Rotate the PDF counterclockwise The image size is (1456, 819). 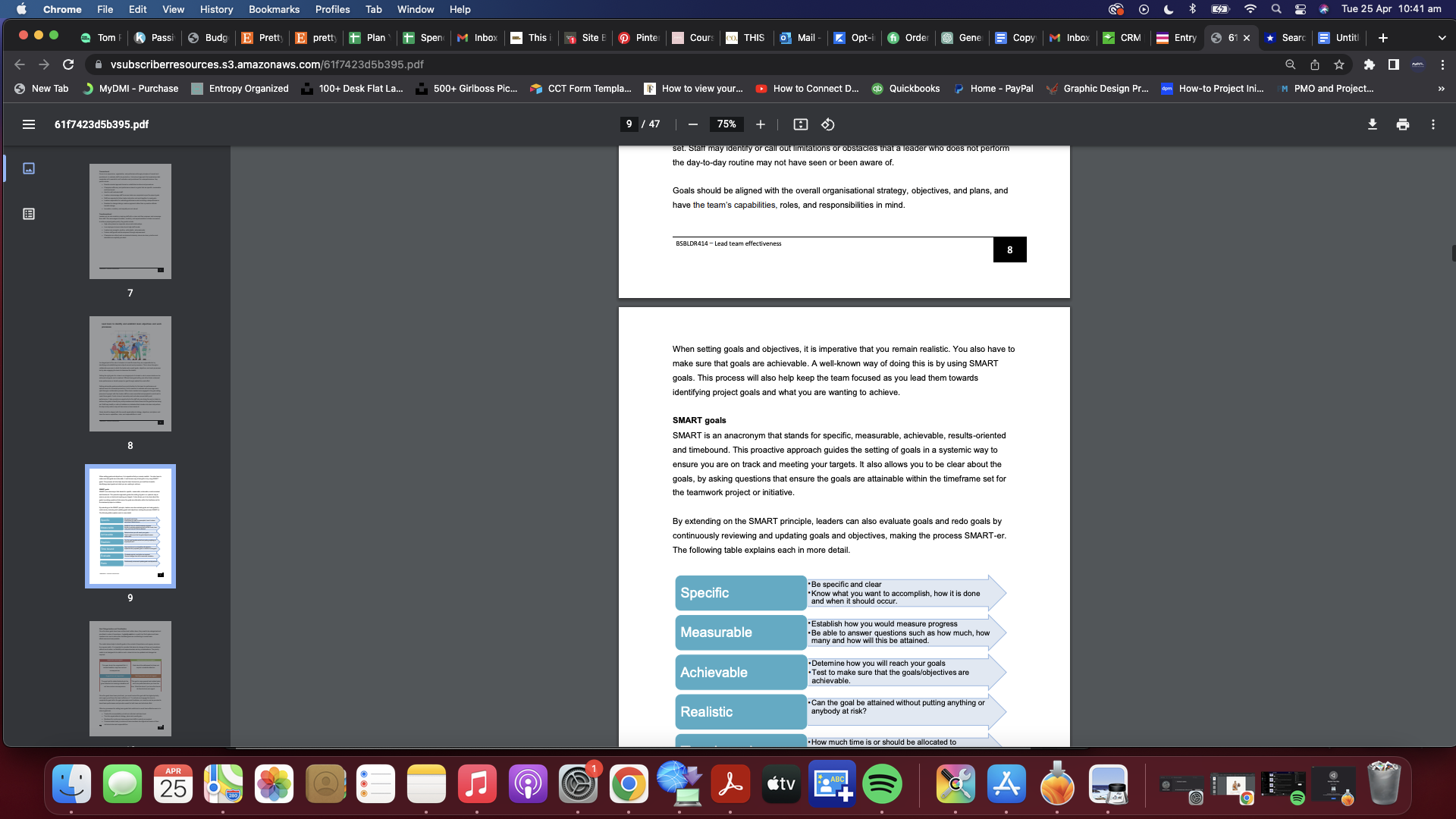[828, 124]
